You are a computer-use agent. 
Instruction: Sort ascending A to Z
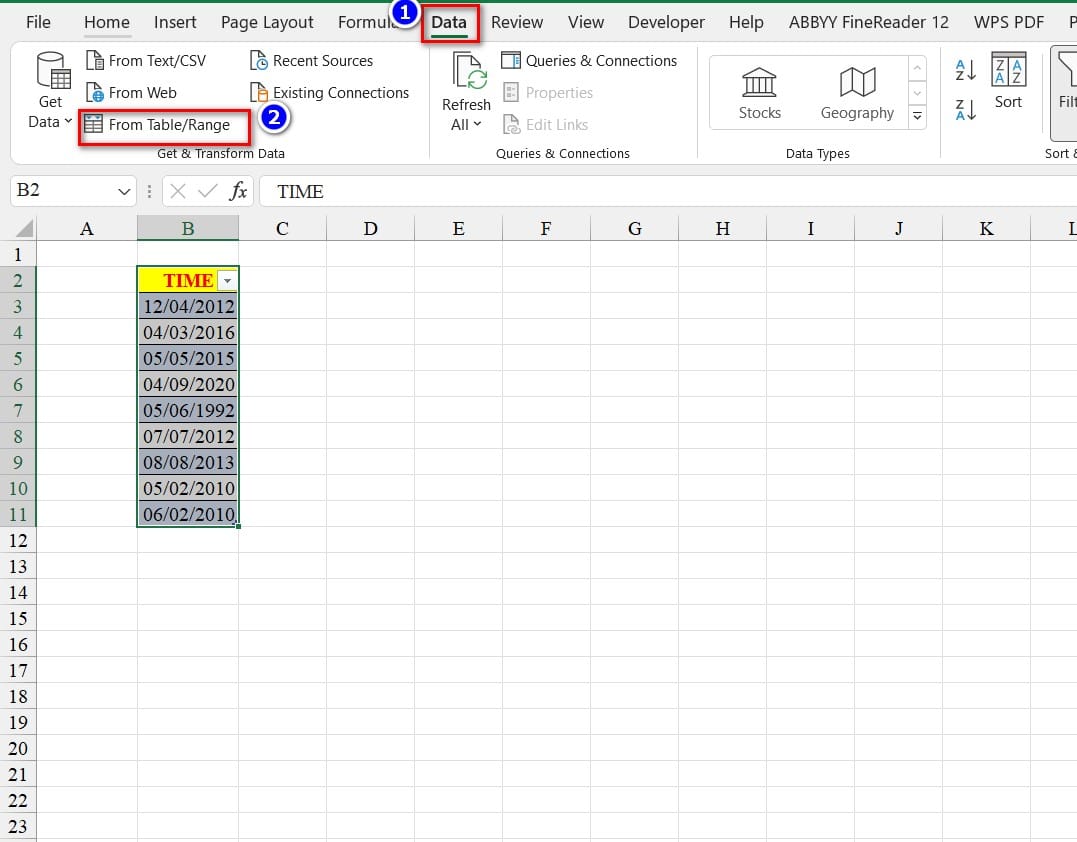(966, 70)
